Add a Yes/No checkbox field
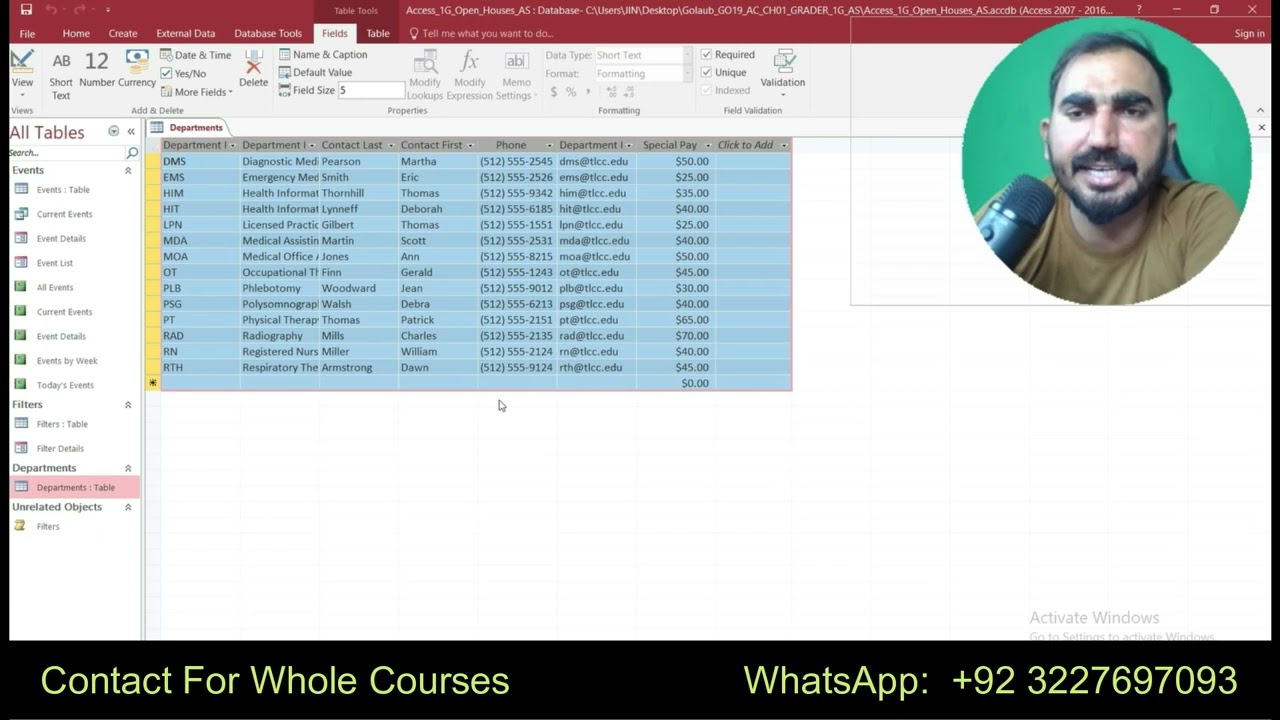1280x720 pixels. point(183,73)
